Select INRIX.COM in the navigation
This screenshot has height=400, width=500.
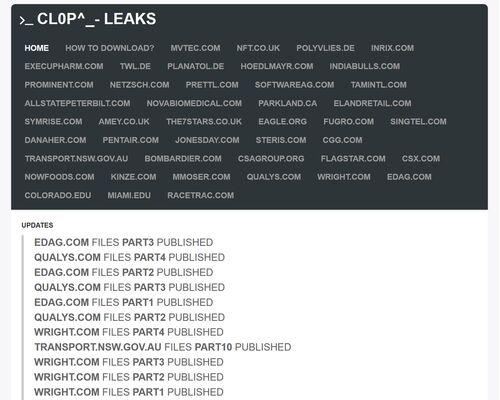[392, 48]
